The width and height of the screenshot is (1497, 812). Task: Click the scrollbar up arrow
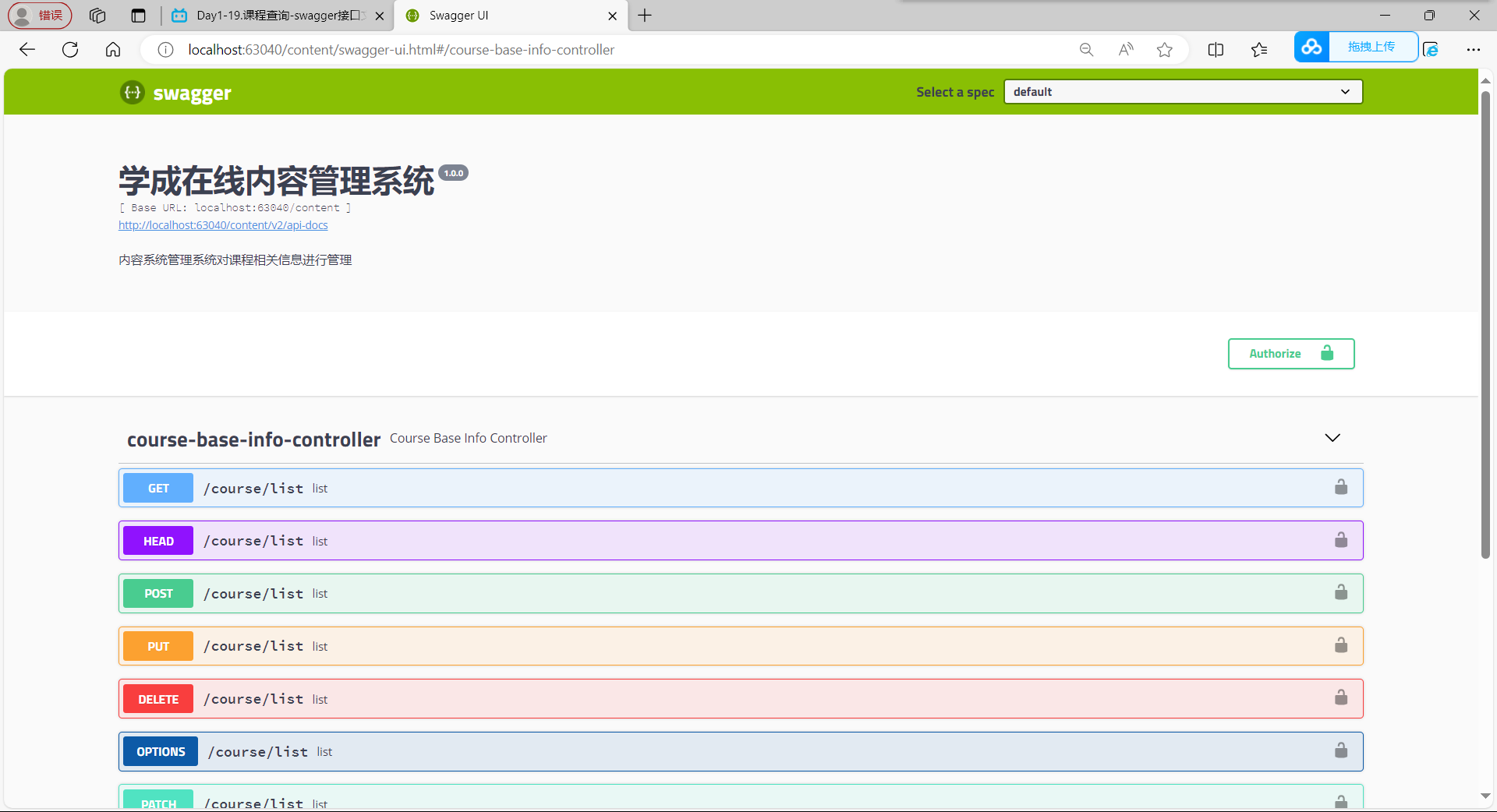tap(1485, 80)
